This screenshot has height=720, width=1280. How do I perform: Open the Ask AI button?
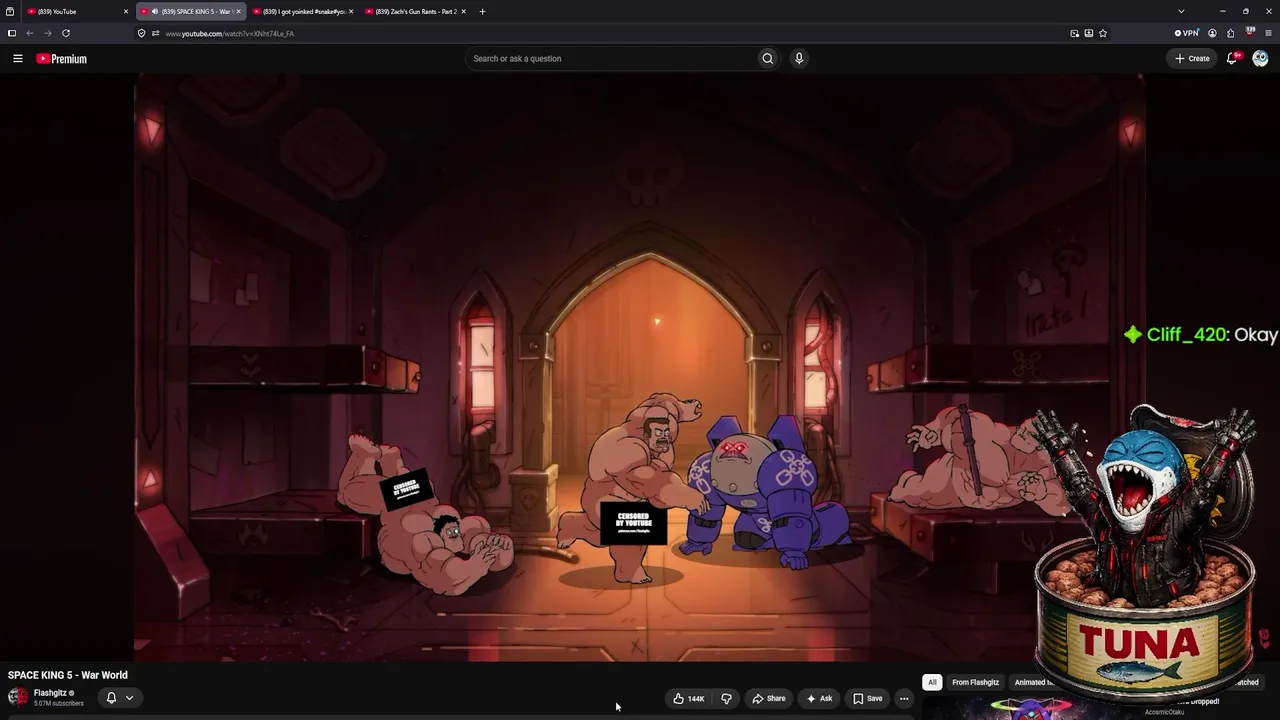tap(820, 698)
